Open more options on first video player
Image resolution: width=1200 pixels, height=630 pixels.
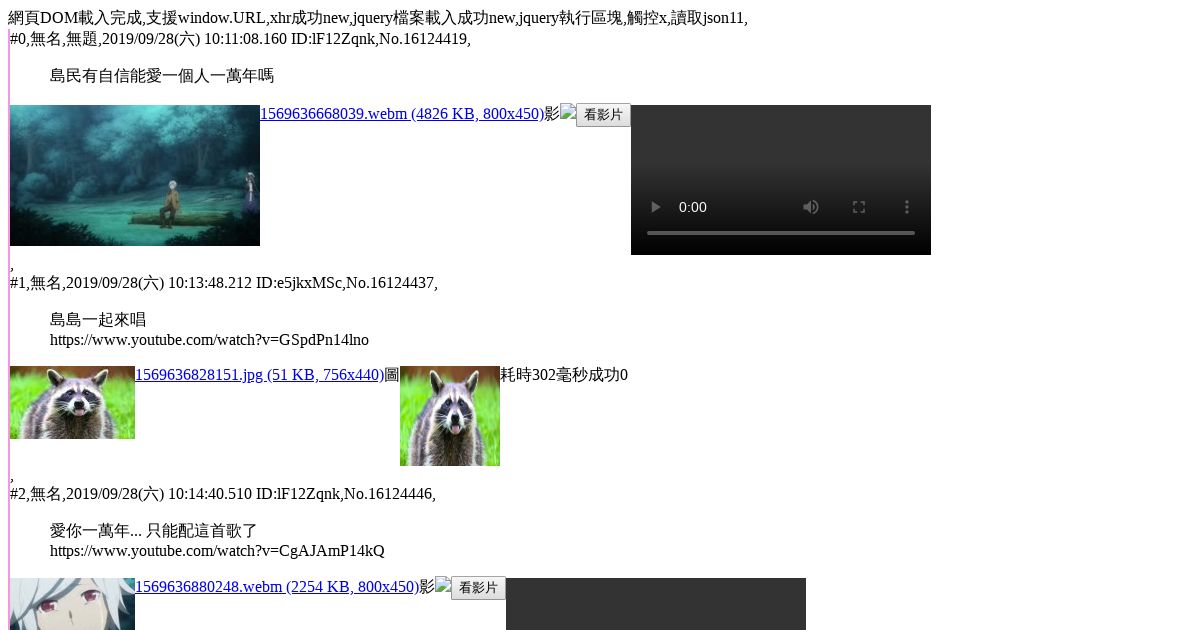[x=907, y=207]
